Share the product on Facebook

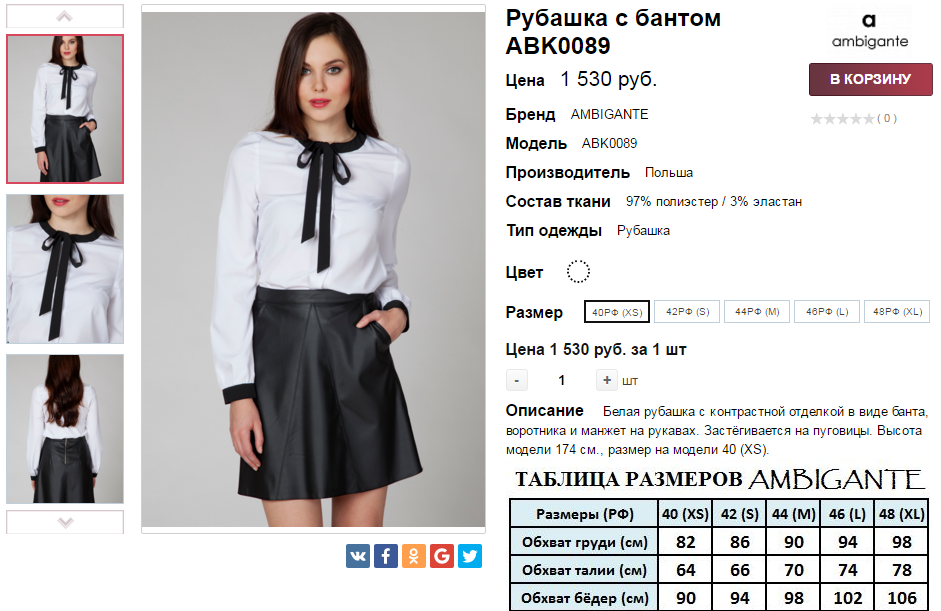tap(386, 556)
